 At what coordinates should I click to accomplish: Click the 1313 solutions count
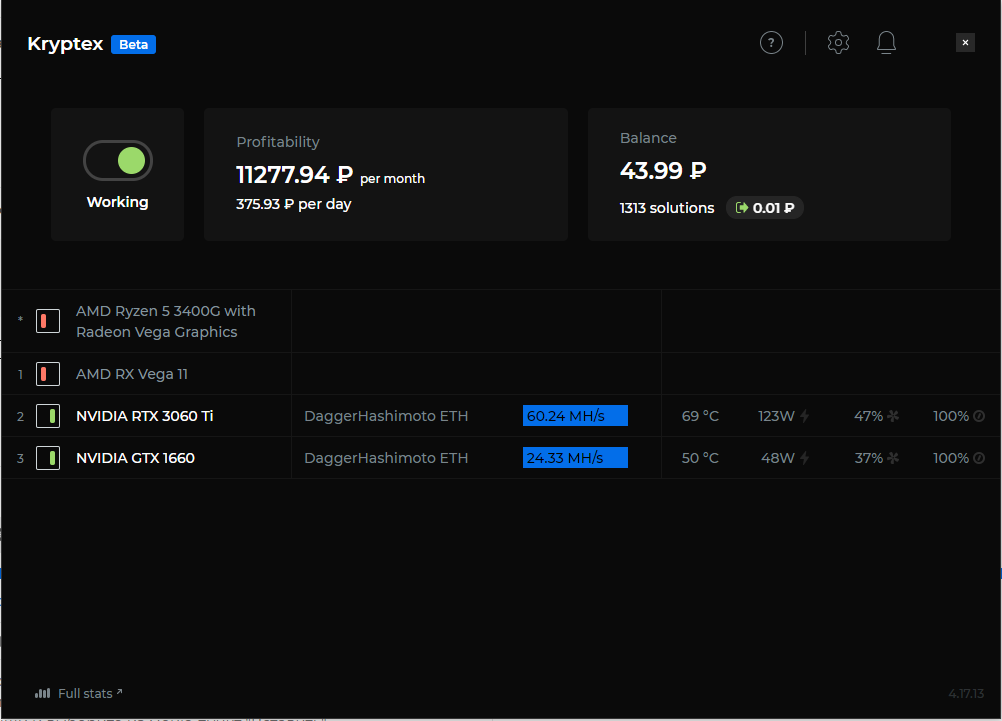tap(667, 208)
